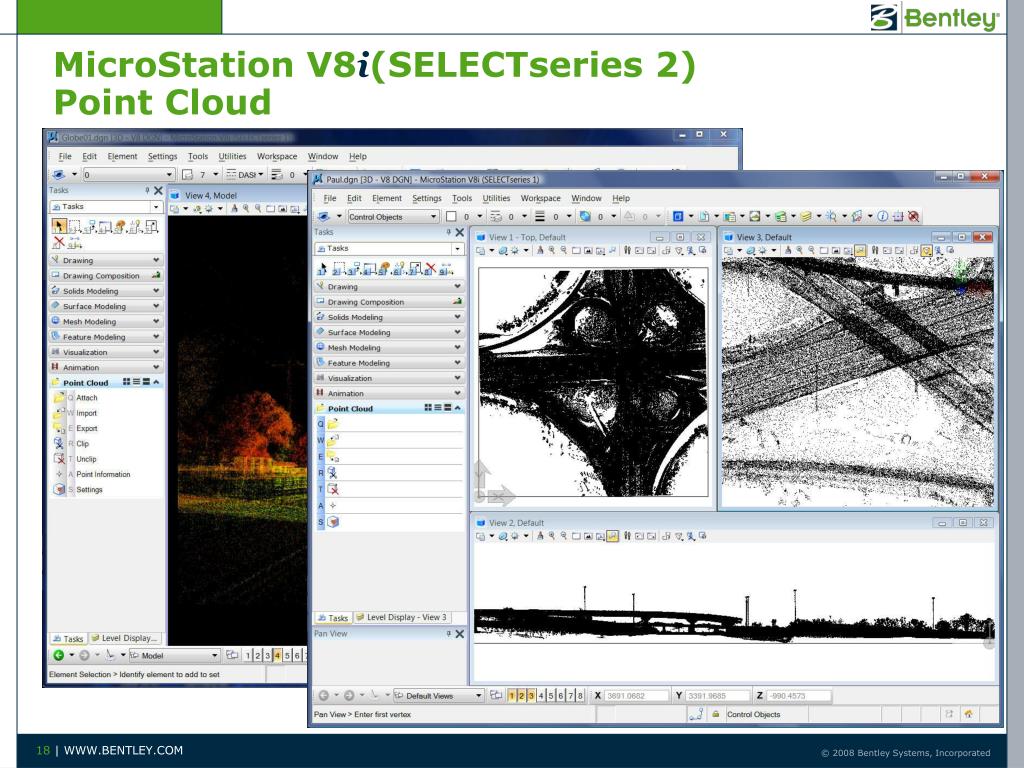The width and height of the screenshot is (1024, 768).
Task: Open the Control Objects level dropdown in Paul.dgn
Action: click(392, 217)
